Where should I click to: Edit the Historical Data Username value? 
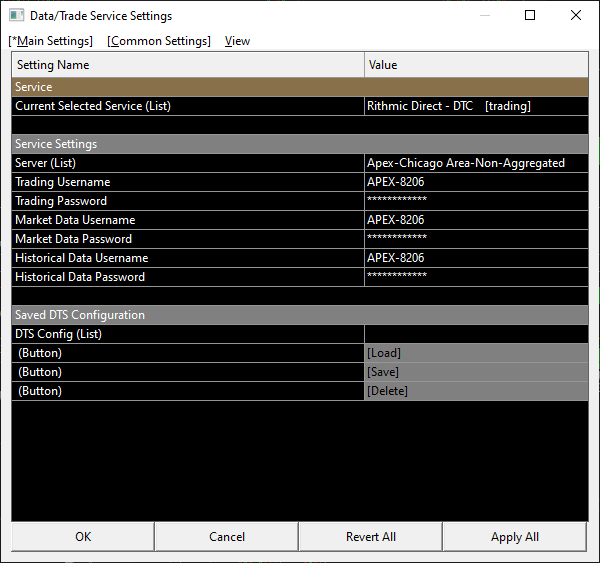[475, 258]
